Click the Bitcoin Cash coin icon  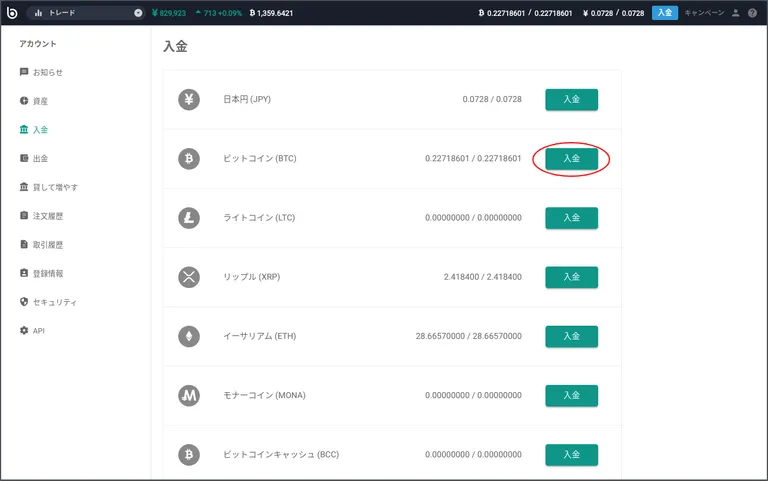(x=189, y=455)
